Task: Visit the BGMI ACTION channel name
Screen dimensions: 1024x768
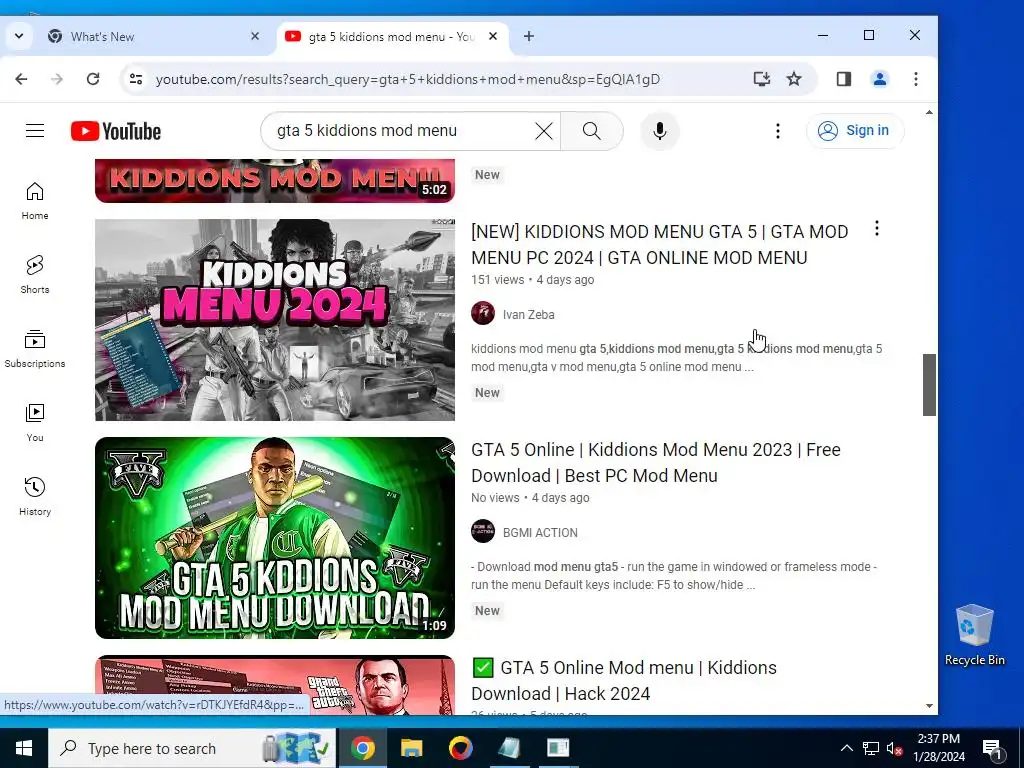Action: [540, 533]
